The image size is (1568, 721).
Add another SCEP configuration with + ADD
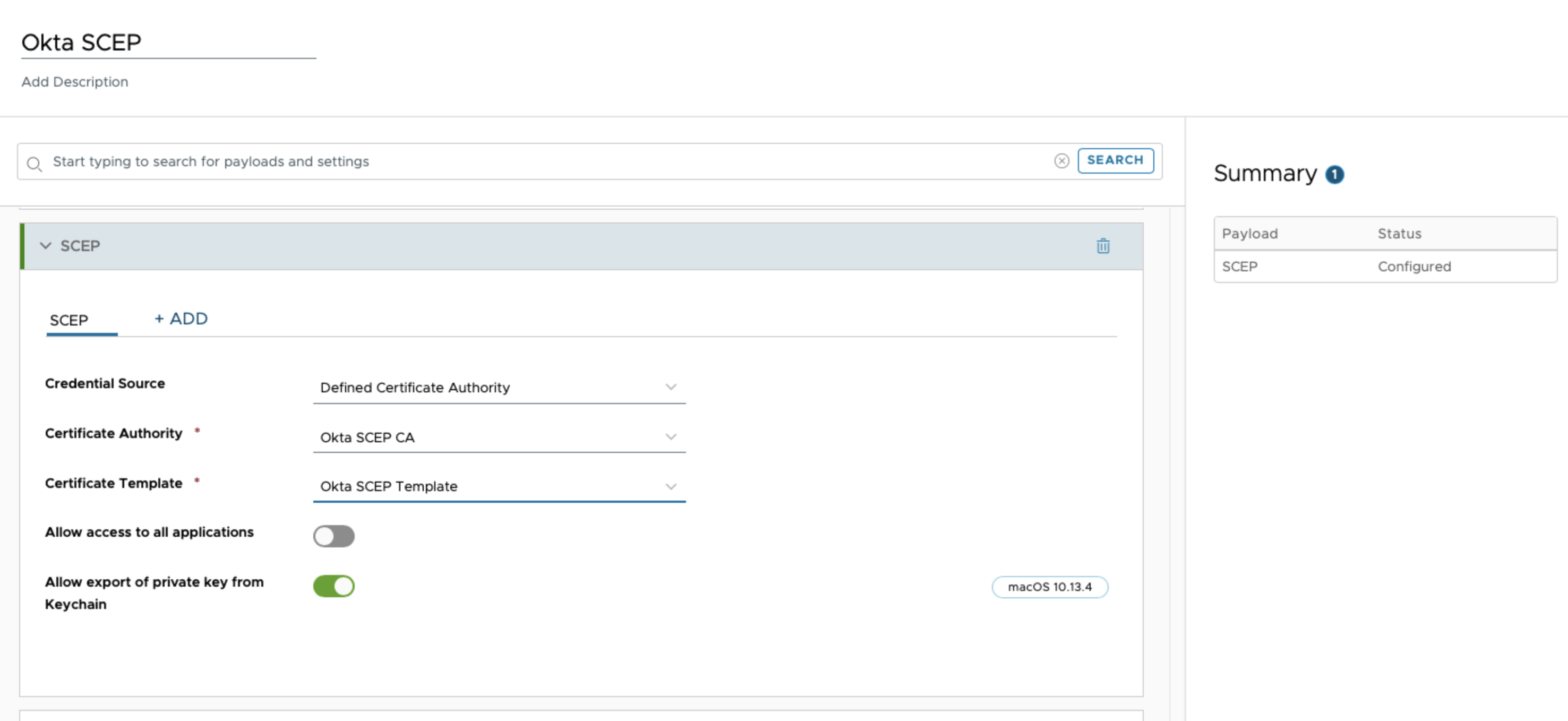[181, 319]
